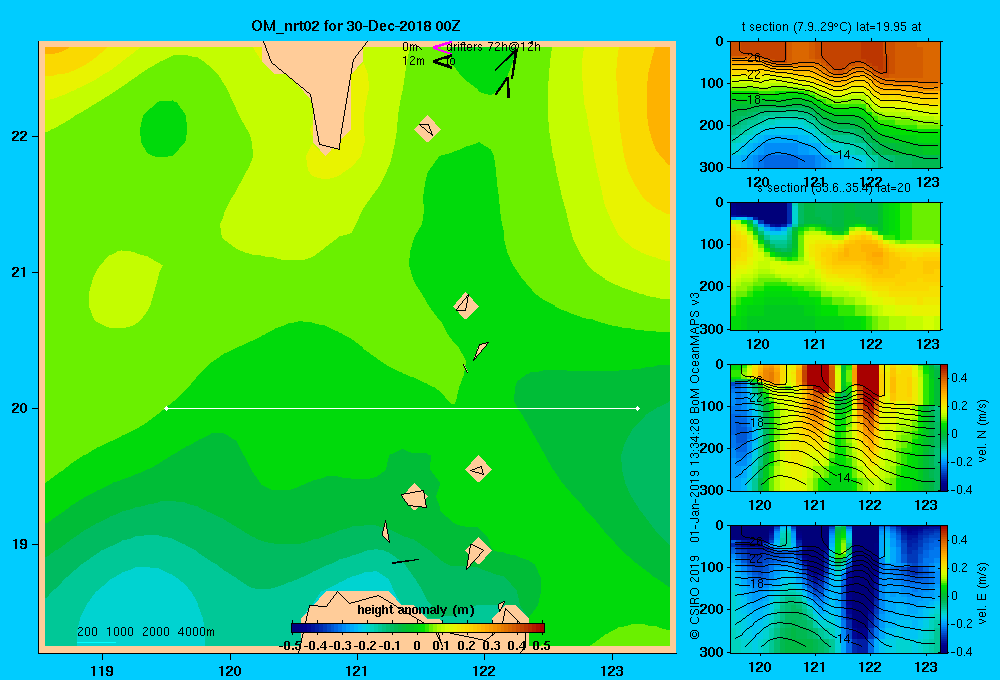Click longitude label 122 below main map
The height and width of the screenshot is (680, 1000).
point(485,670)
